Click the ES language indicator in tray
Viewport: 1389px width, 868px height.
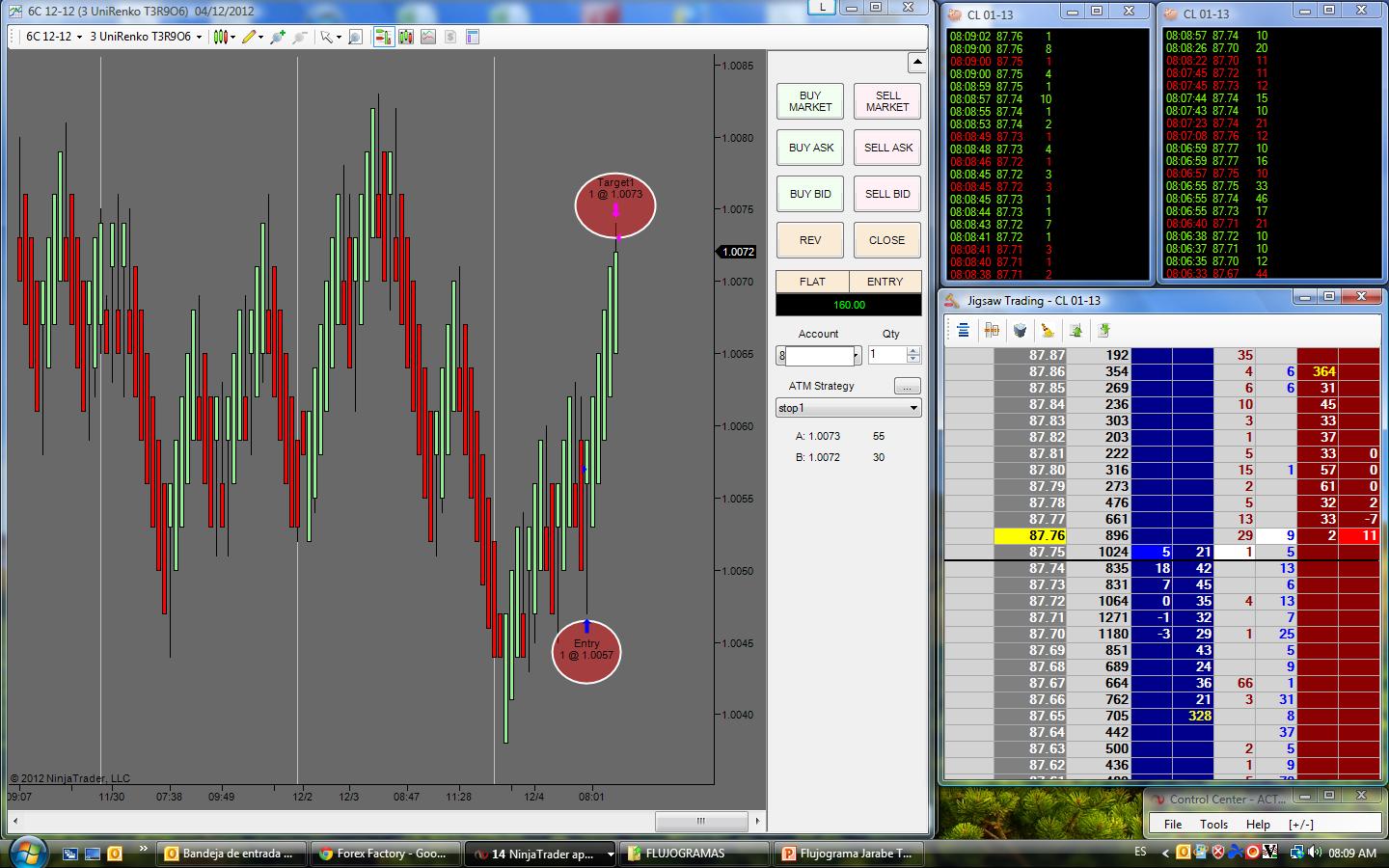[x=1141, y=853]
